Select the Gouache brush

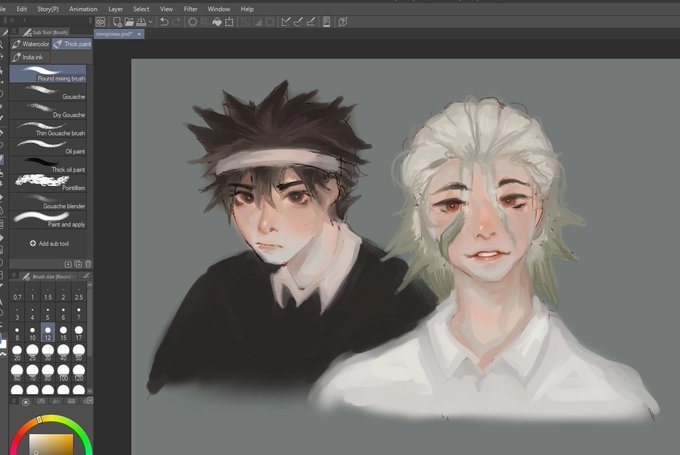48,92
